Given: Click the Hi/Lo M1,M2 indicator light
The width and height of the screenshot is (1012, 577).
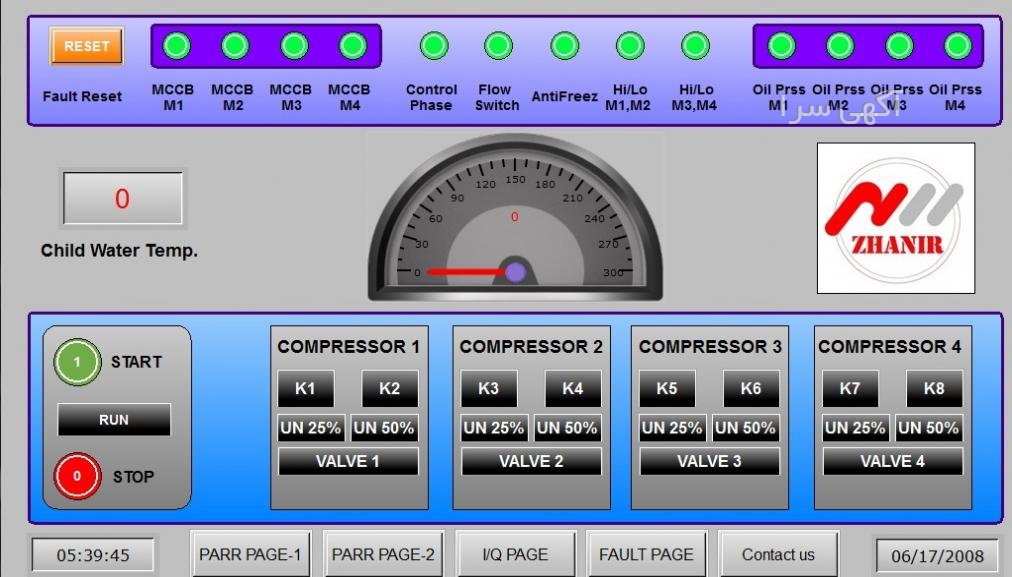Looking at the screenshot, I should coord(630,46).
